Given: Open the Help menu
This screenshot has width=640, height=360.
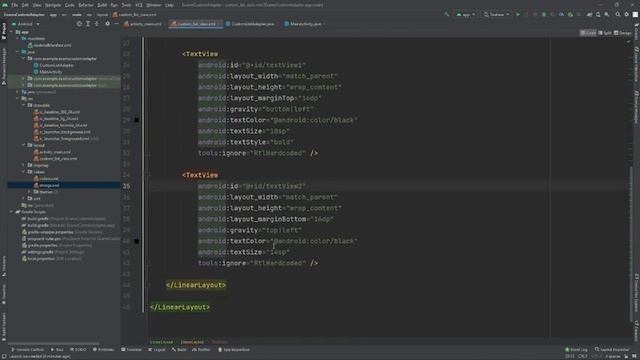Looking at the screenshot, I should pos(169,5).
